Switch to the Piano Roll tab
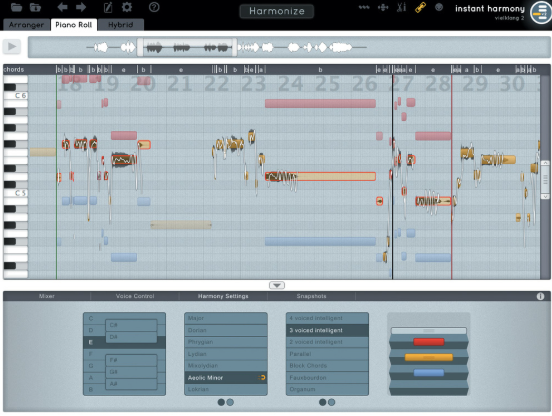 point(74,25)
